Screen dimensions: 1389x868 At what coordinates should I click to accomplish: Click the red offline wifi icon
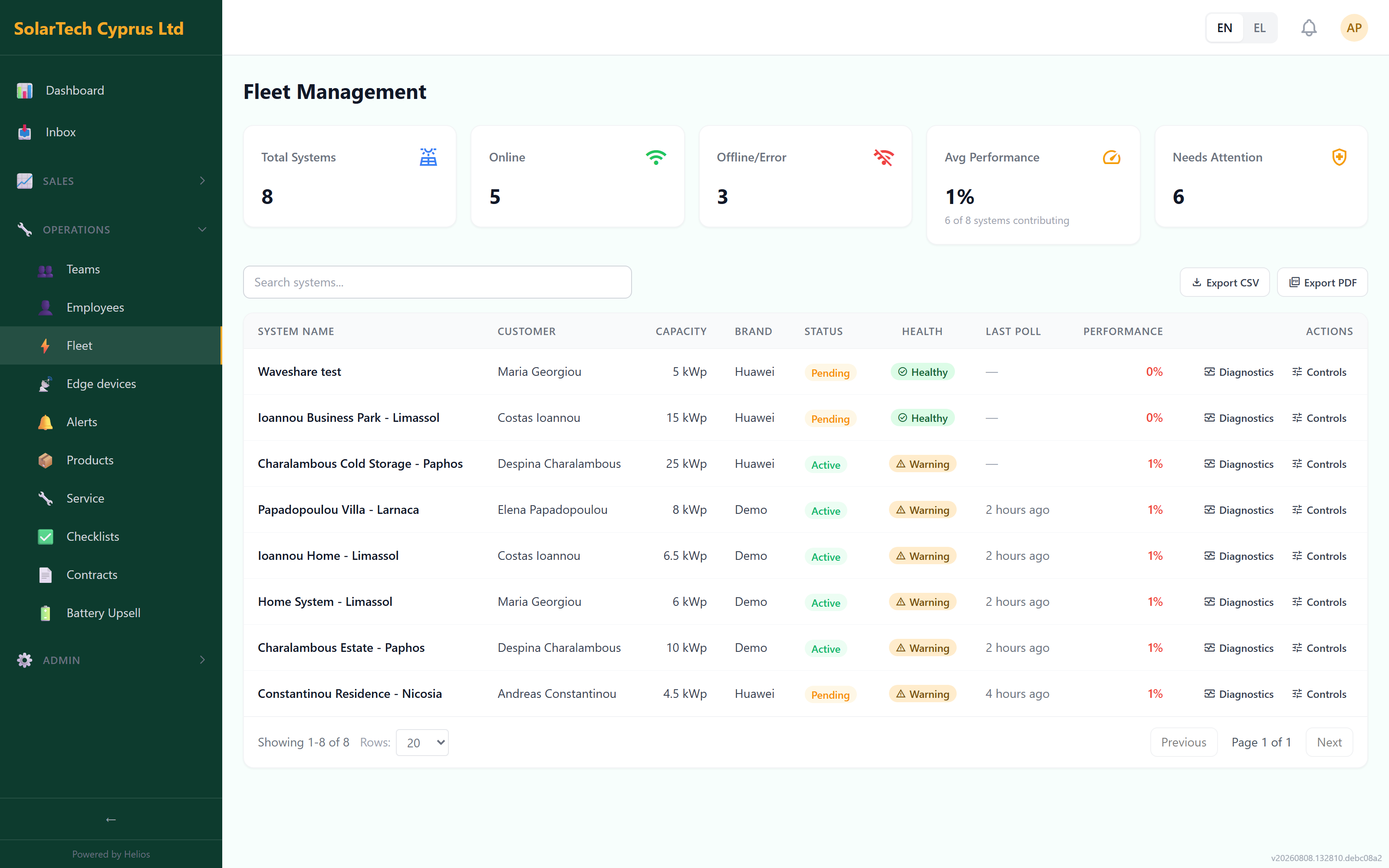[x=884, y=157]
